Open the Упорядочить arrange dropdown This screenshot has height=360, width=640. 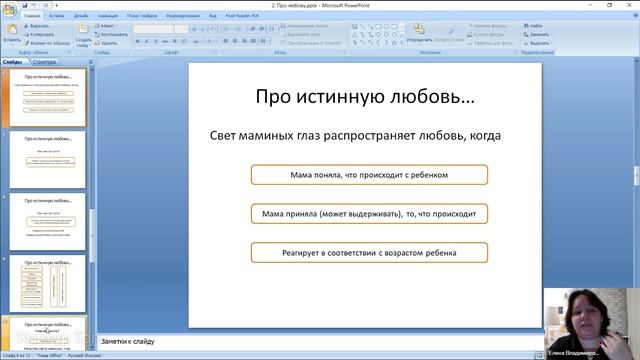pyautogui.click(x=419, y=34)
